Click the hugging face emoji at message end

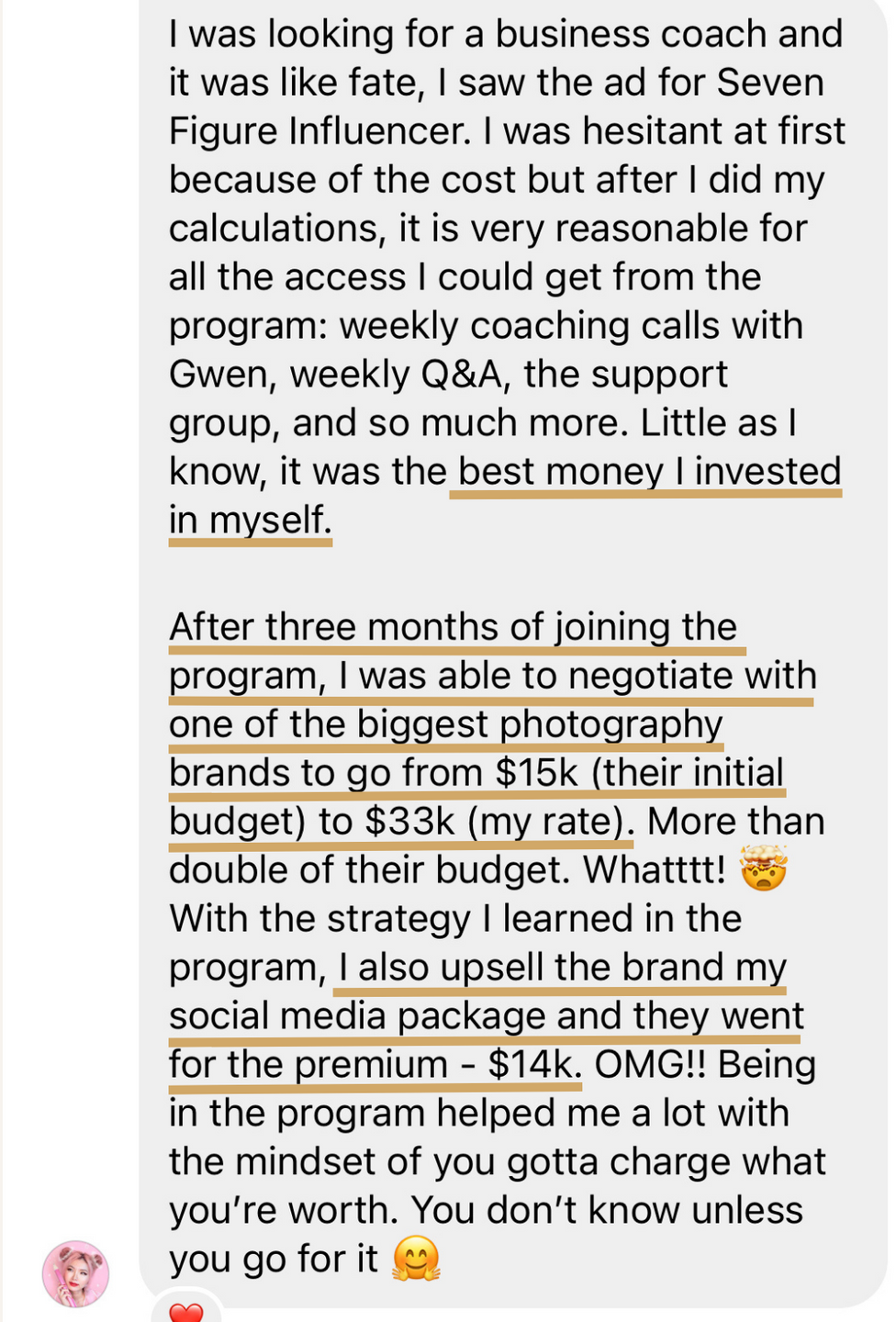click(416, 1259)
